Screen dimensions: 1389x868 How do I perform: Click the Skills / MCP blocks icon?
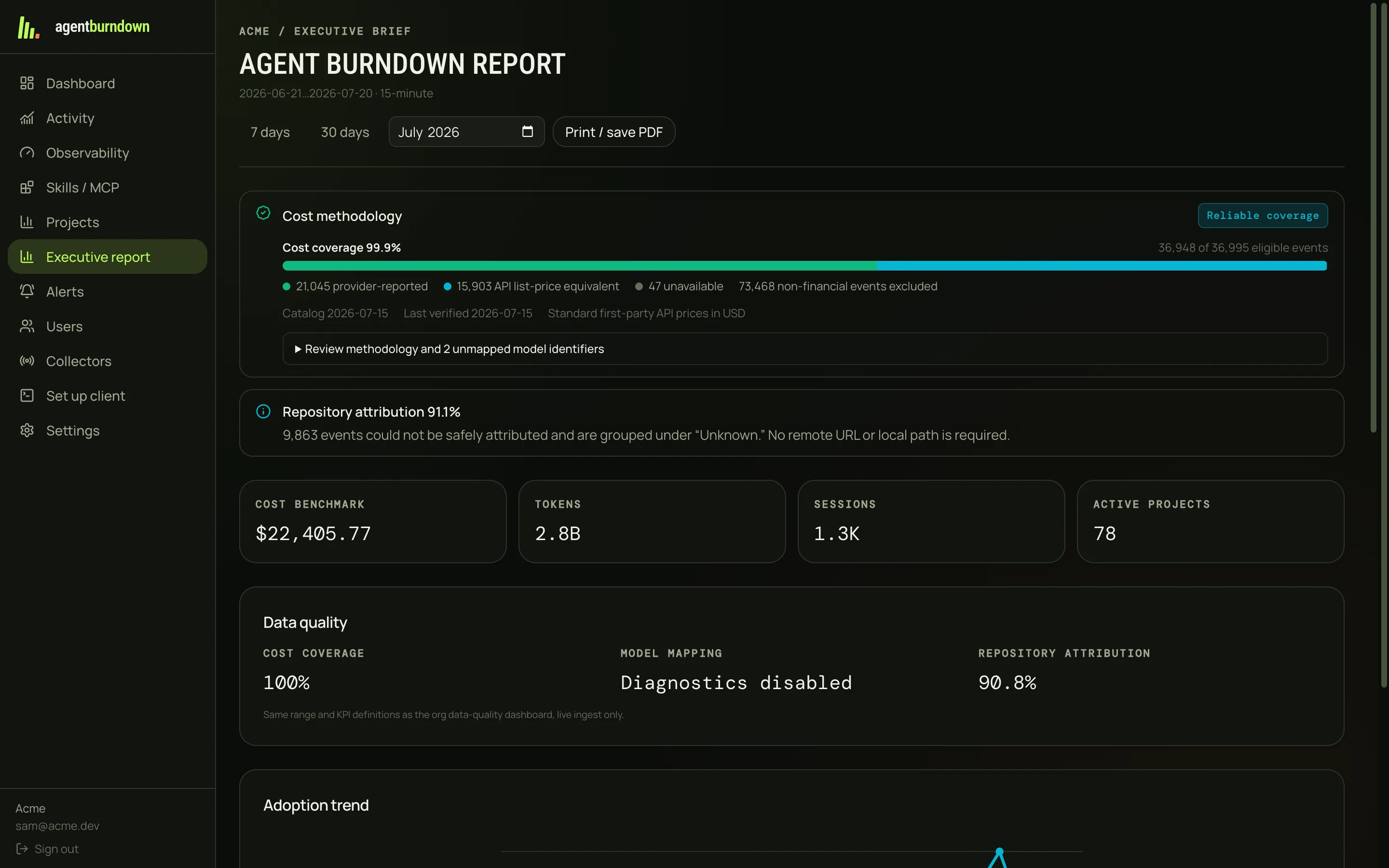(27, 188)
